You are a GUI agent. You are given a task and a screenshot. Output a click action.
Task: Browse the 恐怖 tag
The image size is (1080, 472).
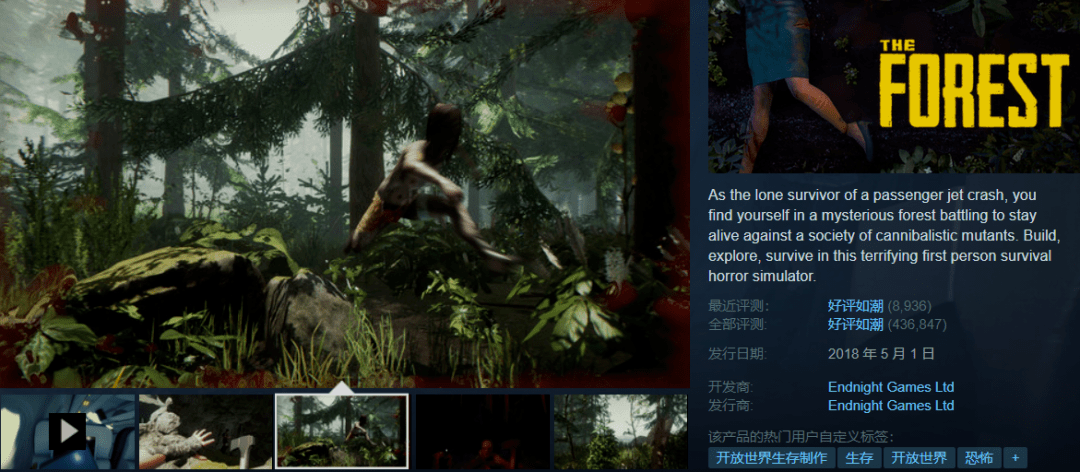[979, 458]
